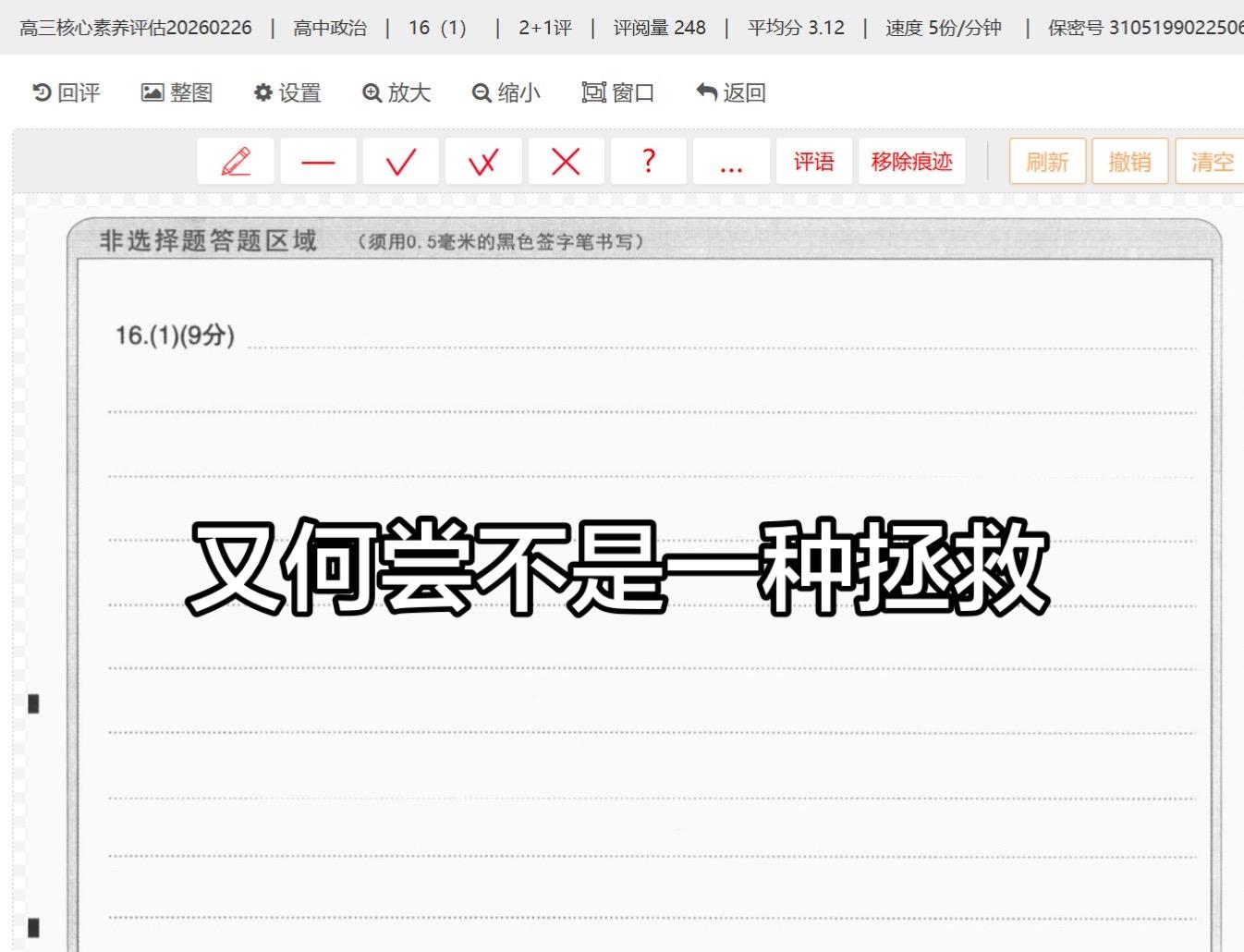Click 移除痕迹 to remove marks
The height and width of the screenshot is (952, 1244).
pyautogui.click(x=911, y=160)
